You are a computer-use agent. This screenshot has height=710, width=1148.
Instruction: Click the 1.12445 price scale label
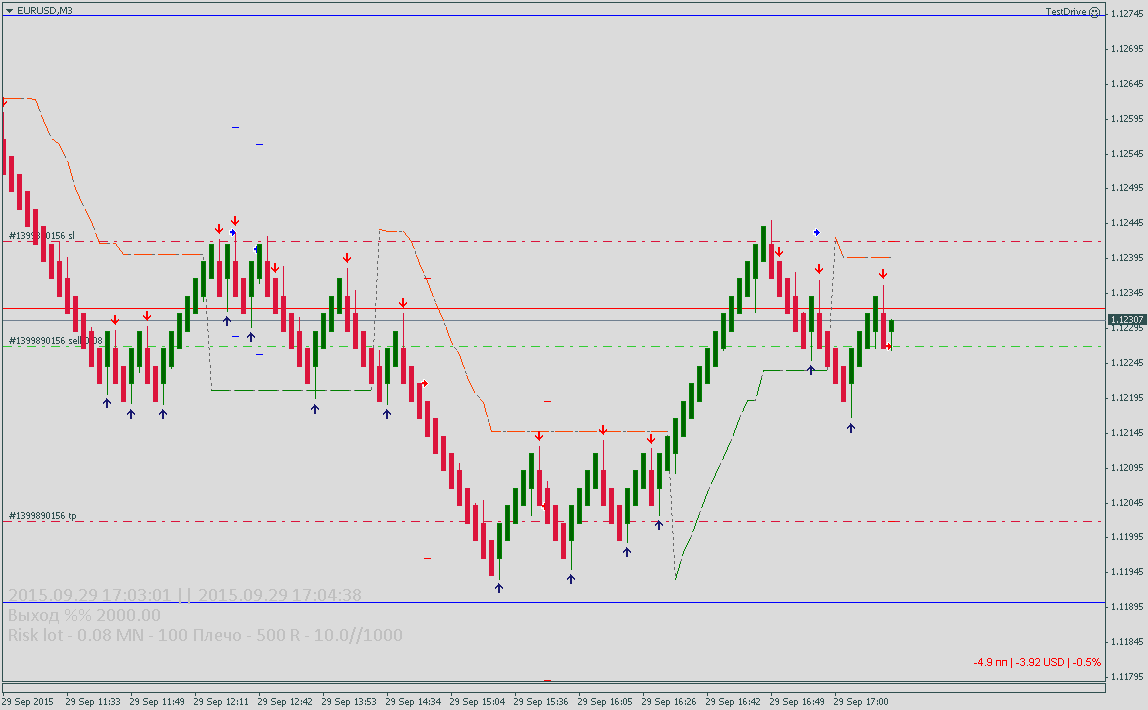(x=1128, y=223)
